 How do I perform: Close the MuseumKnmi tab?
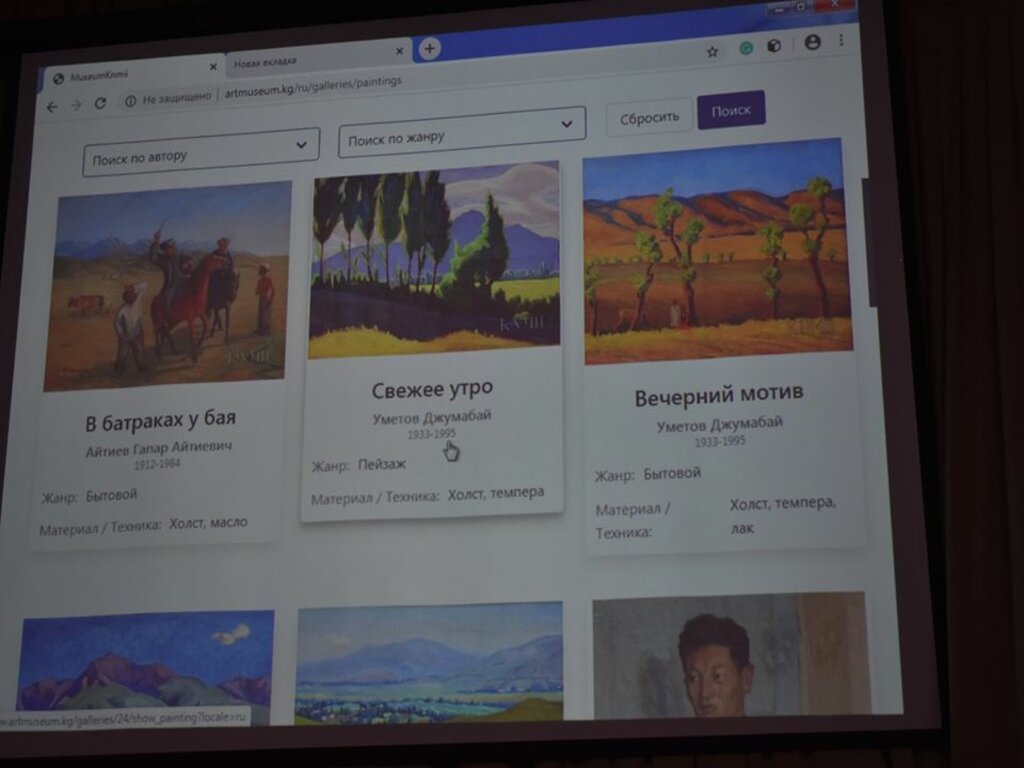point(213,67)
